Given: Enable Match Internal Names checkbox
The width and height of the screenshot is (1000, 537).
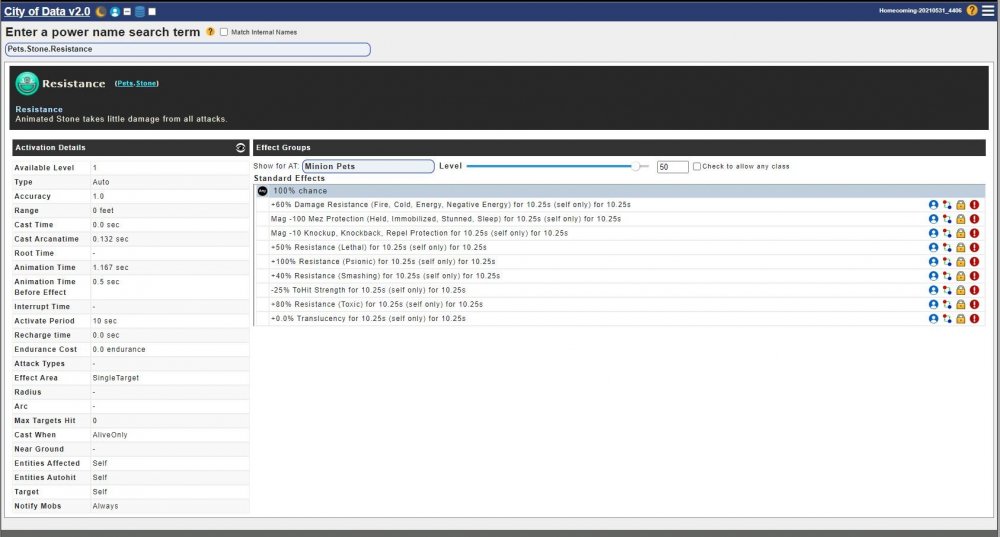Looking at the screenshot, I should 224,32.
